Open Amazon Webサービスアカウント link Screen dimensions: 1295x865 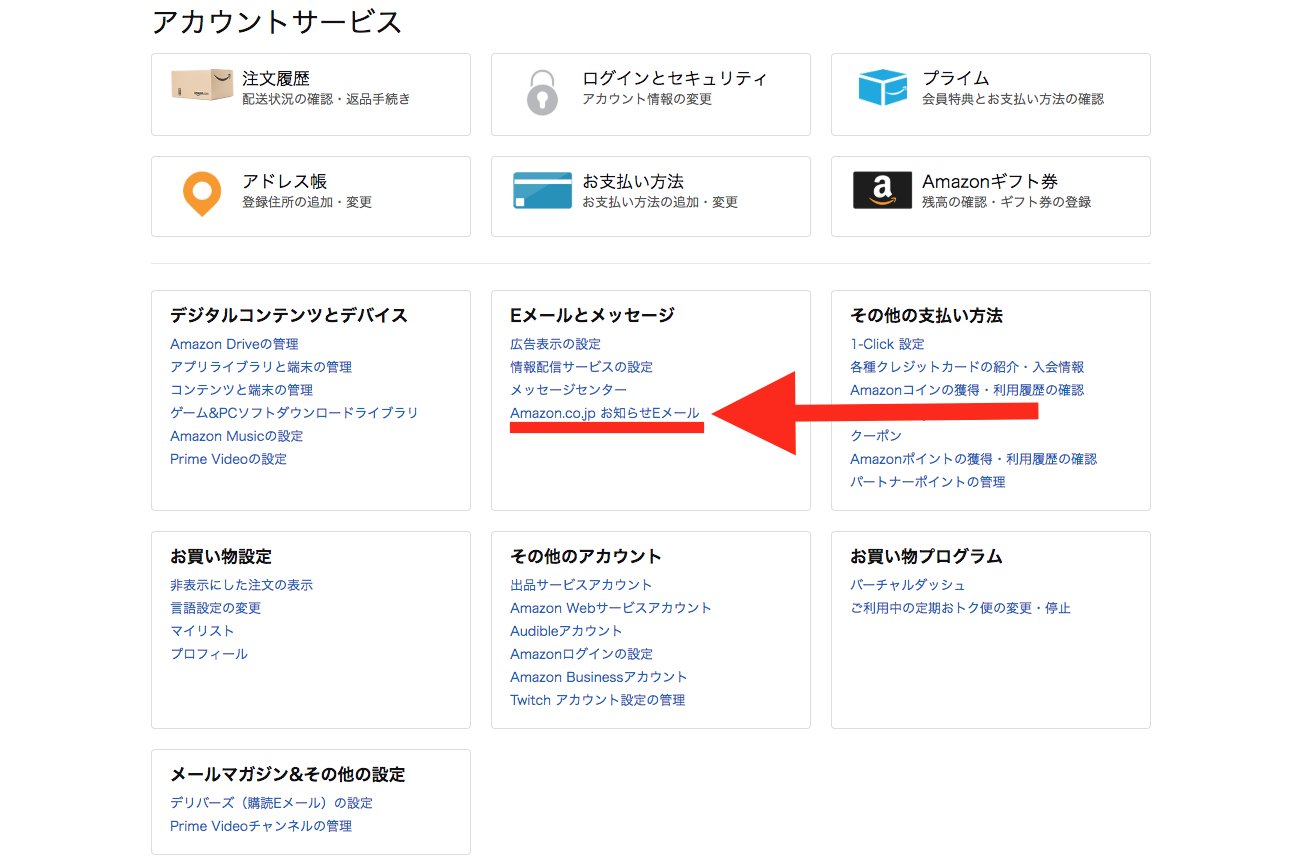point(611,608)
